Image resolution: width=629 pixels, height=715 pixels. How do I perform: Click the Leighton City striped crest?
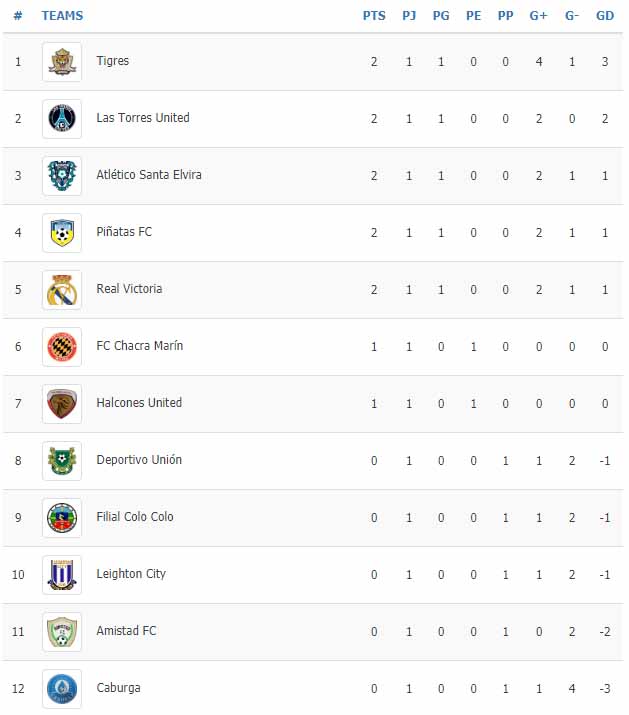[62, 575]
